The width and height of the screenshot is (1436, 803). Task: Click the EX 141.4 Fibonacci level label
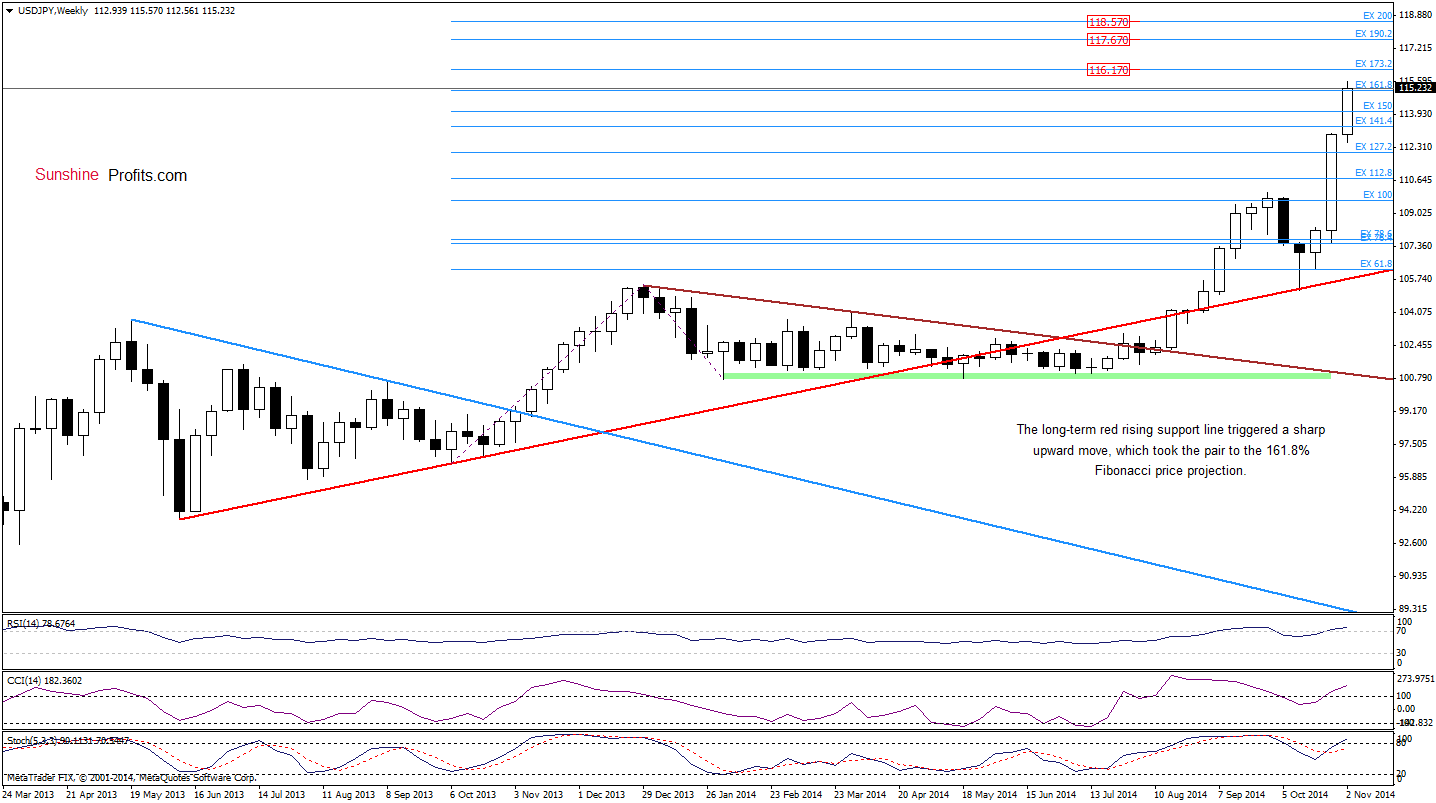pos(1374,121)
